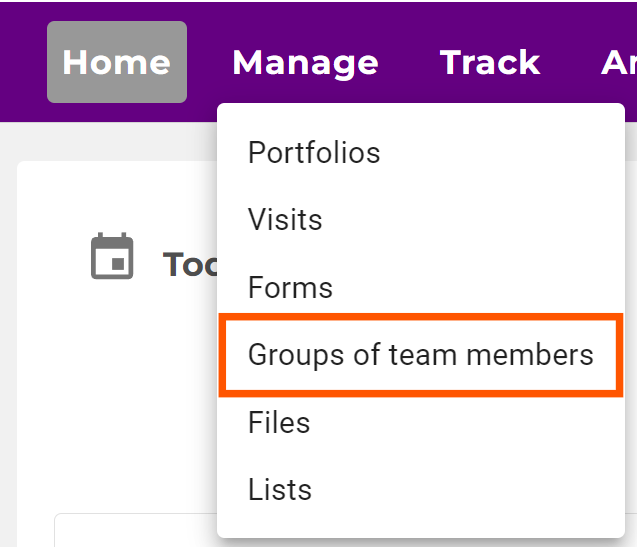Select Portfolios from the Manage dropdown
The width and height of the screenshot is (637, 547).
point(314,153)
